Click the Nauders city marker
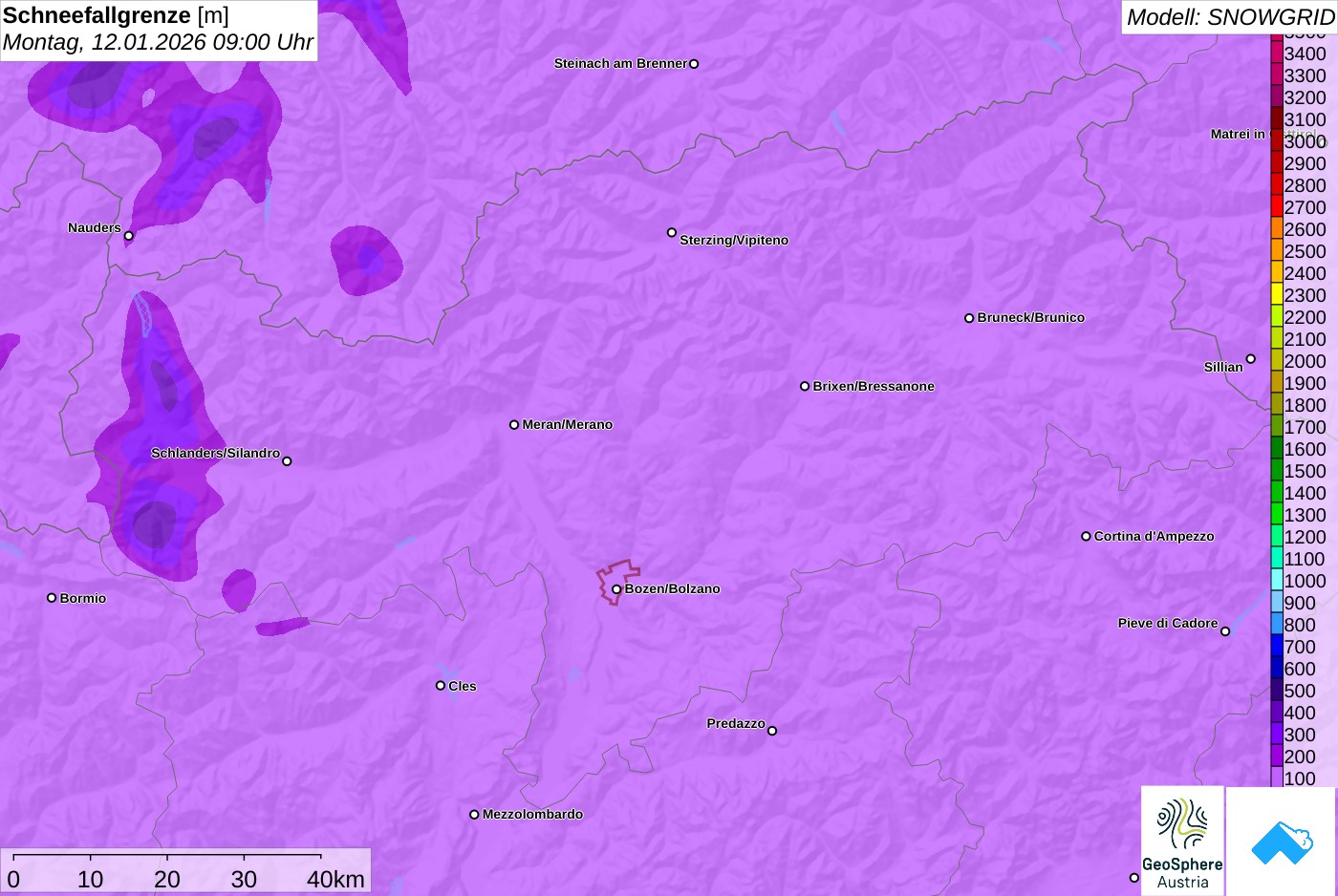This screenshot has height=896, width=1338. pos(129,235)
